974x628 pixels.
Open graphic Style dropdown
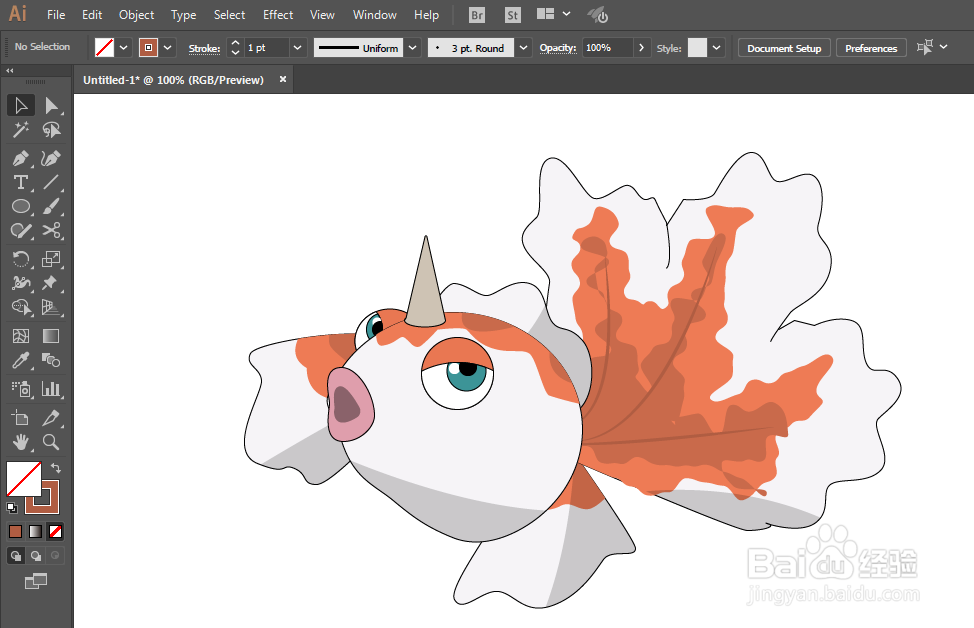click(717, 48)
